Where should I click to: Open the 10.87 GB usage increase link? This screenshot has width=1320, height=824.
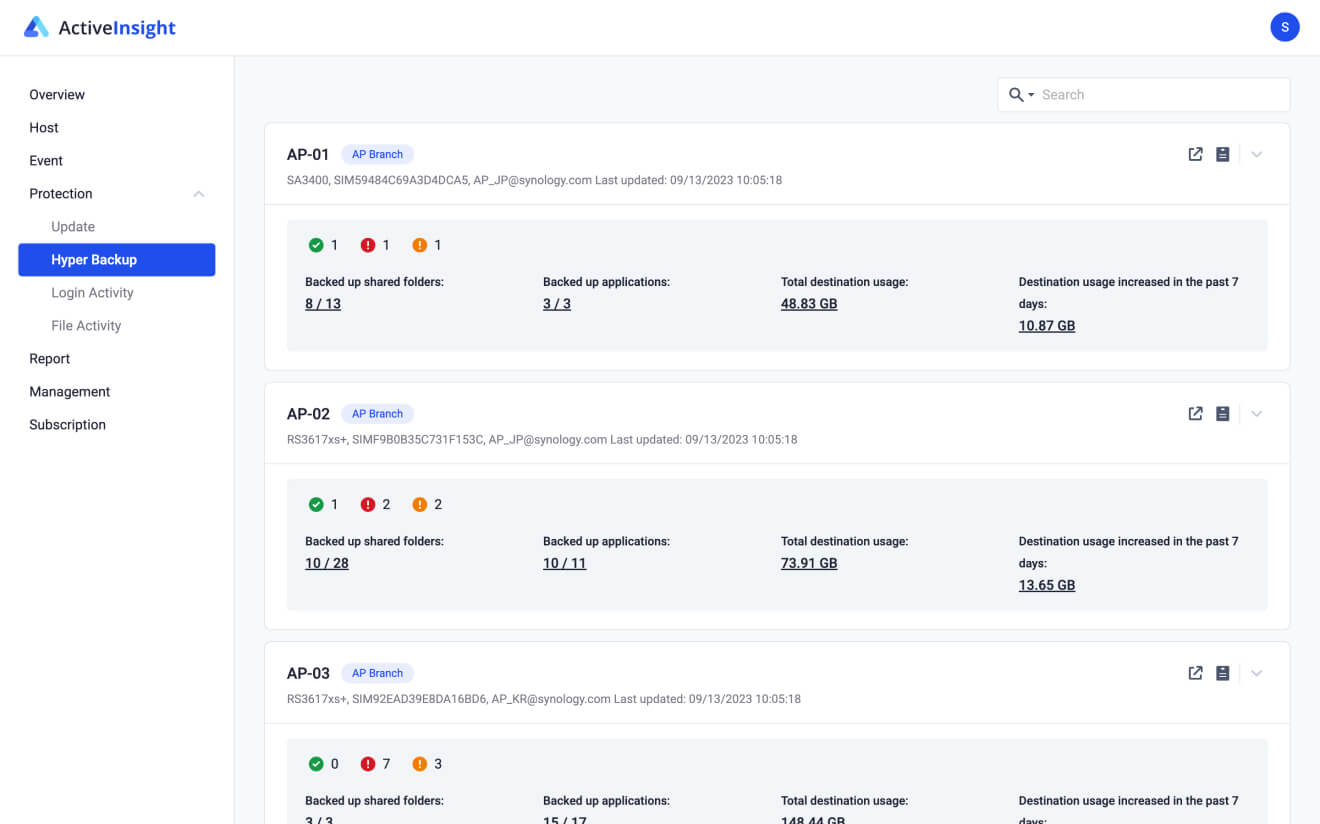pyautogui.click(x=1046, y=325)
